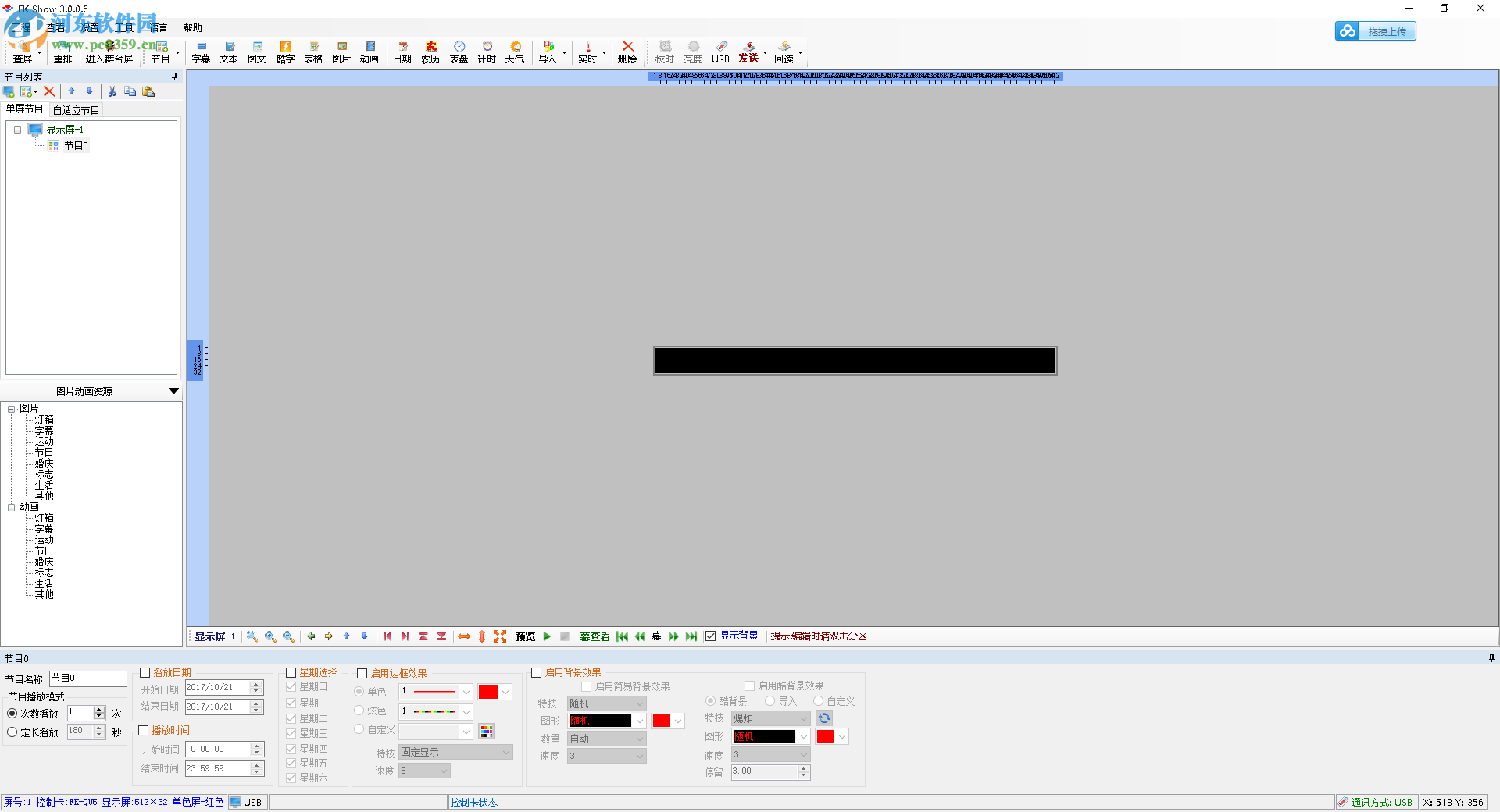Insert 酷字 cool text
This screenshot has width=1500, height=812.
tap(285, 52)
